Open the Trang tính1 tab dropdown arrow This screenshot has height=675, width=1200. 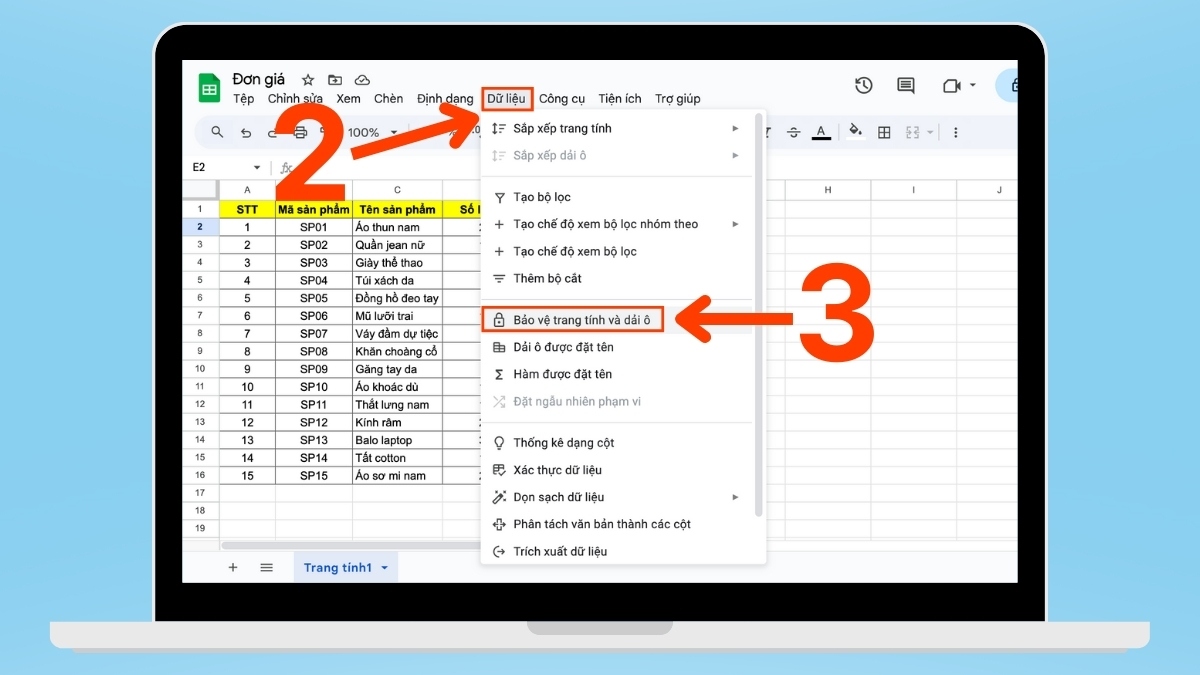385,568
